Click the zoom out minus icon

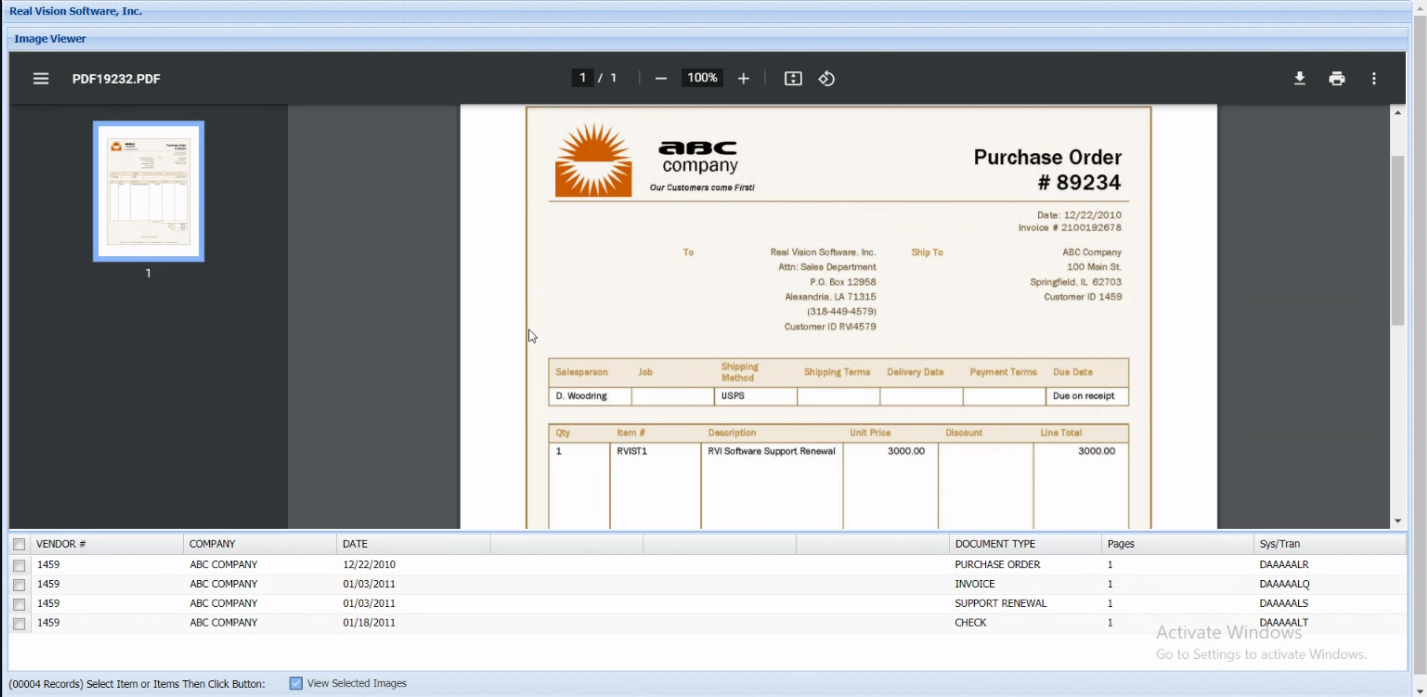click(x=661, y=79)
